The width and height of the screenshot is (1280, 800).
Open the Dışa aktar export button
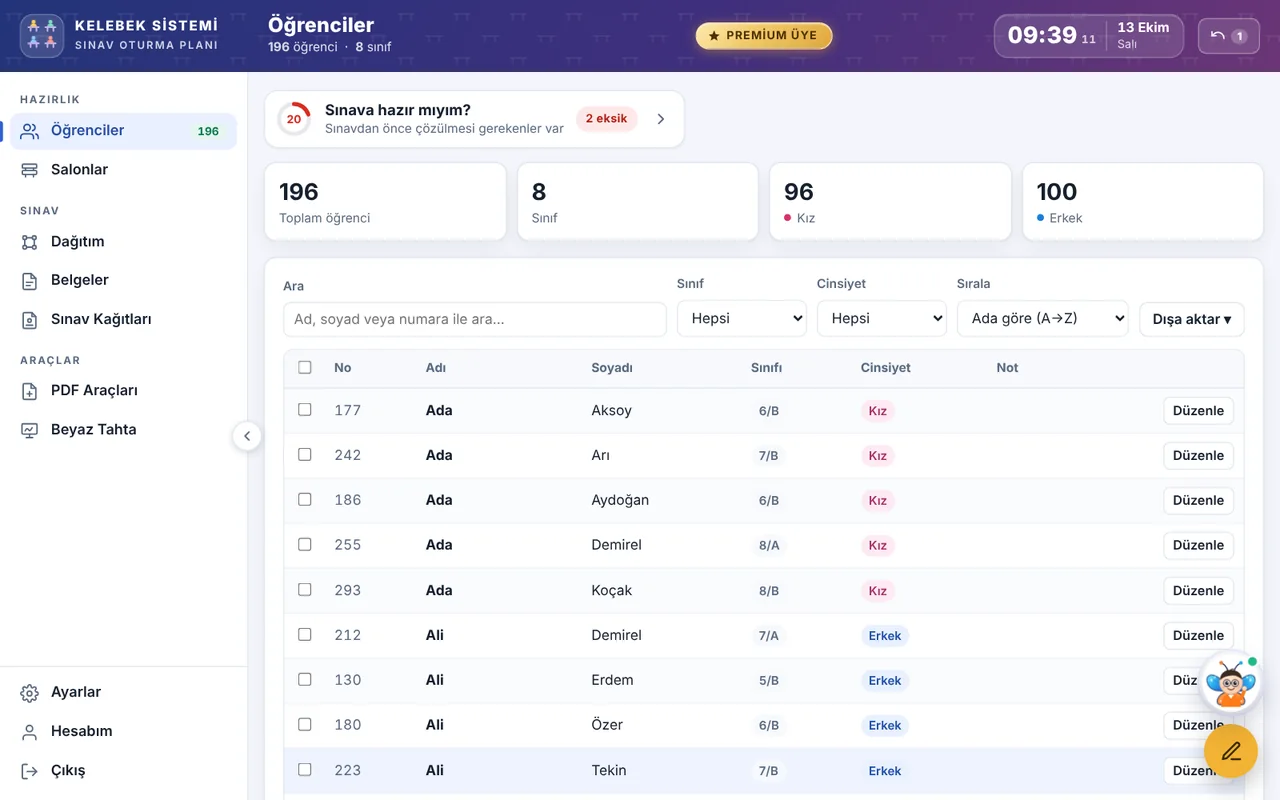point(1192,319)
